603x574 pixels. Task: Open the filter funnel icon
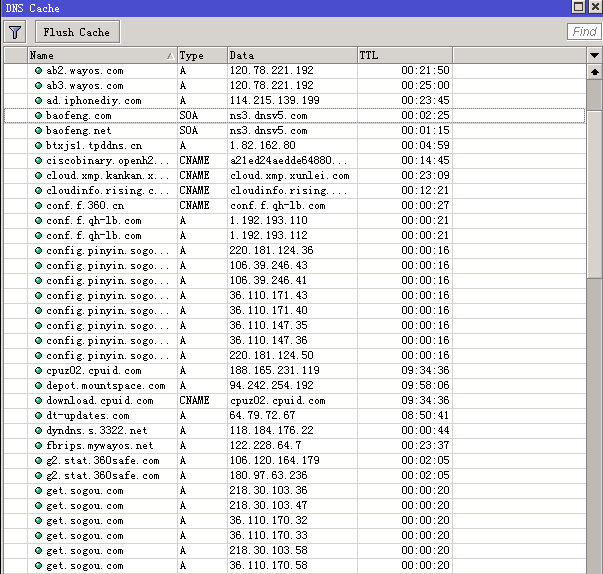tap(16, 32)
